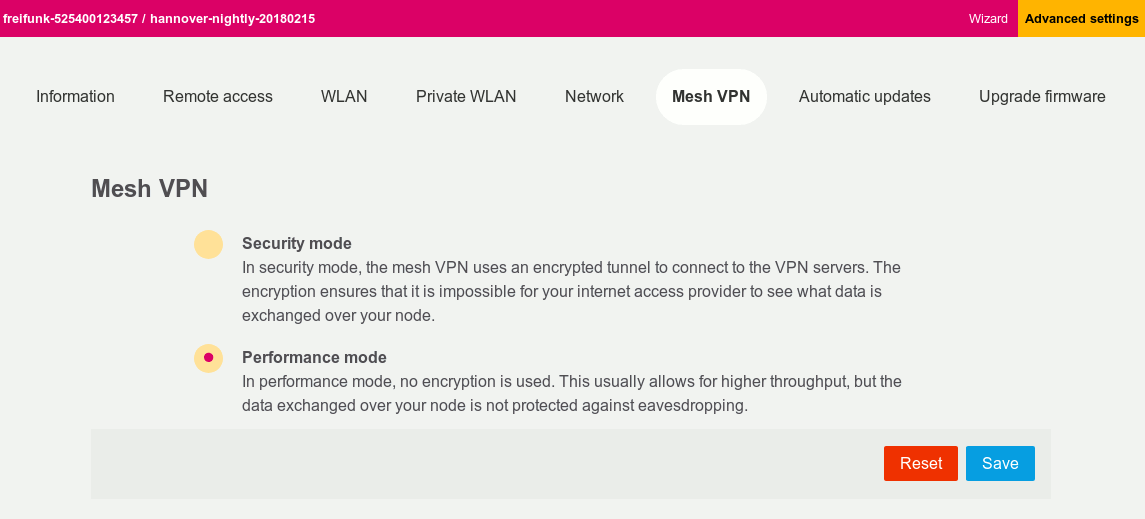Select the Security mode radio button

click(208, 244)
